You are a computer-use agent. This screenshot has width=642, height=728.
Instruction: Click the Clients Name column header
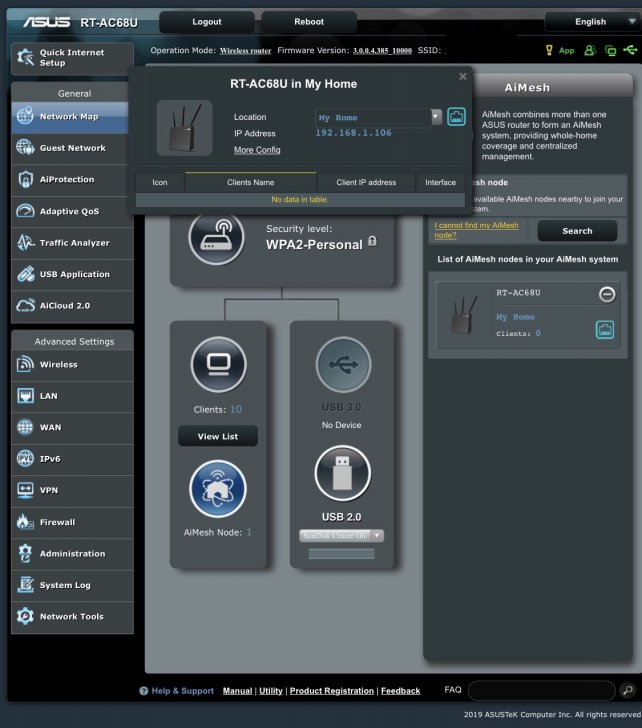coord(251,182)
